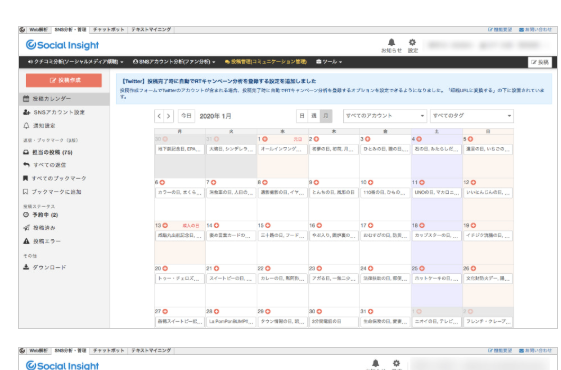Open the La PomPon event on January 28
This screenshot has width=561, height=370.
pyautogui.click(x=231, y=321)
